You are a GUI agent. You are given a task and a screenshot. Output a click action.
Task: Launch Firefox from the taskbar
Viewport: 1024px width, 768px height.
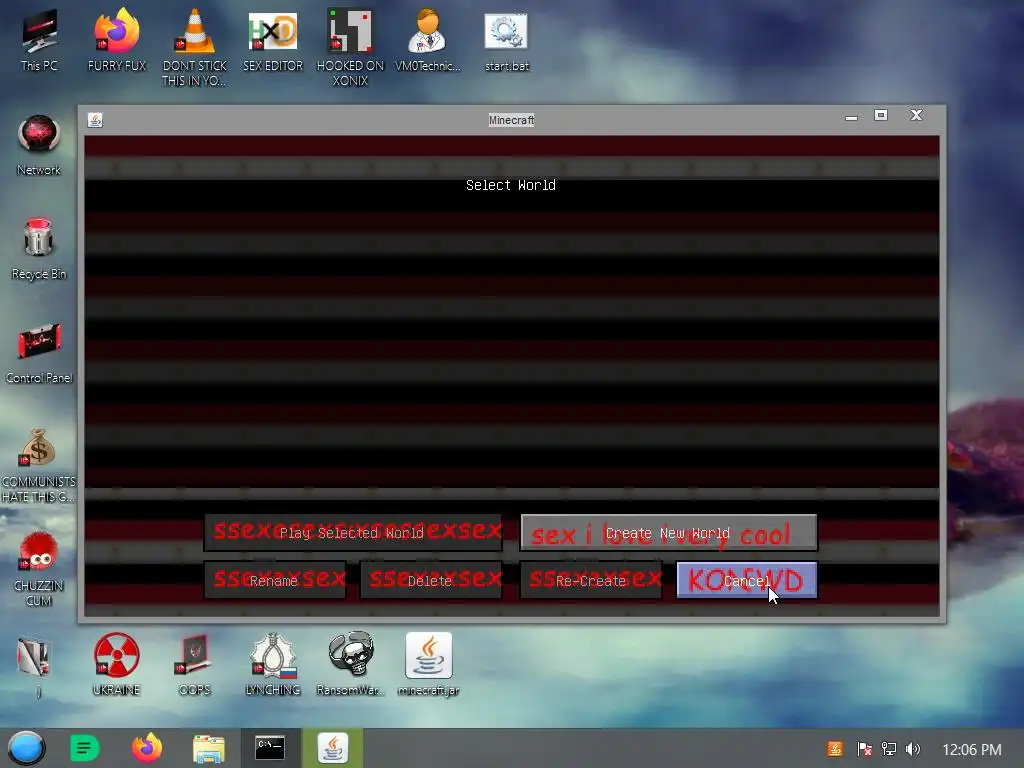(147, 748)
